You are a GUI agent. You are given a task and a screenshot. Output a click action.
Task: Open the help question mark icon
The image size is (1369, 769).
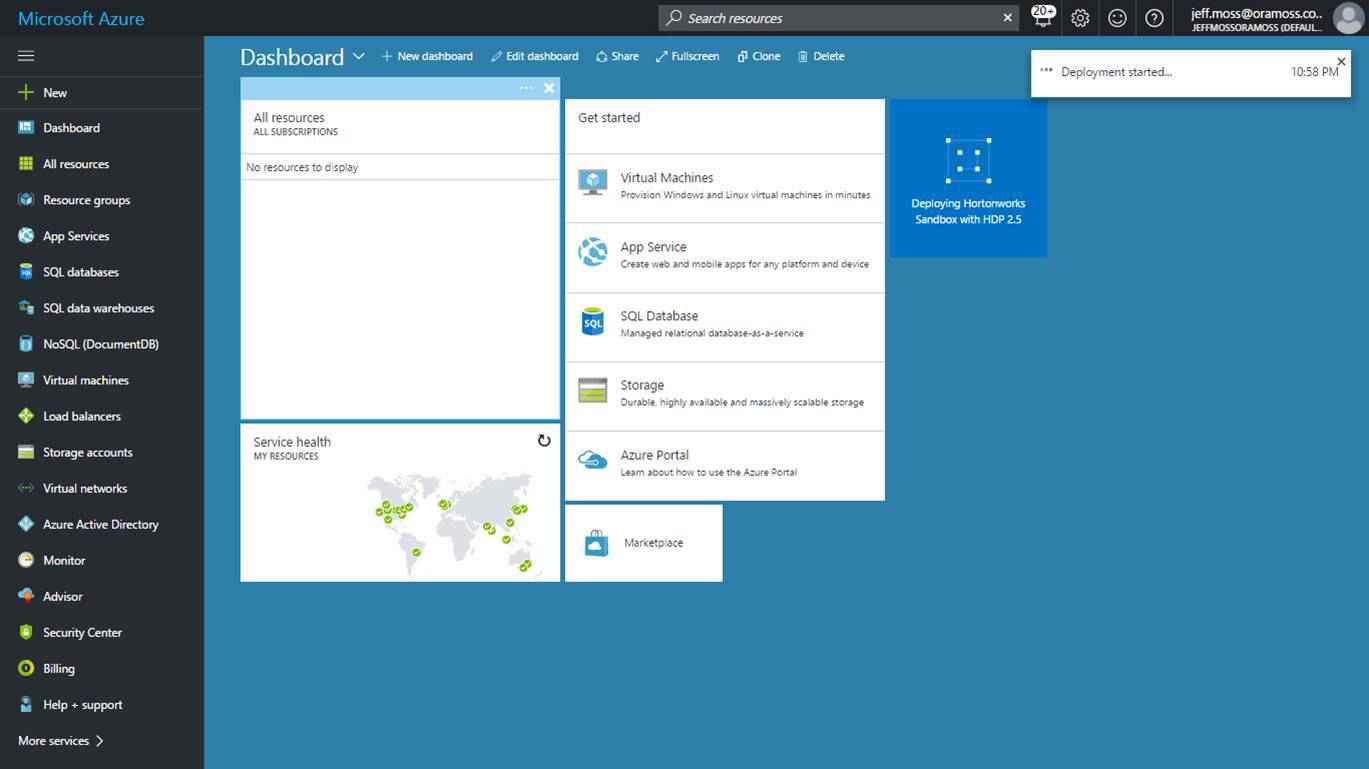(x=1154, y=18)
